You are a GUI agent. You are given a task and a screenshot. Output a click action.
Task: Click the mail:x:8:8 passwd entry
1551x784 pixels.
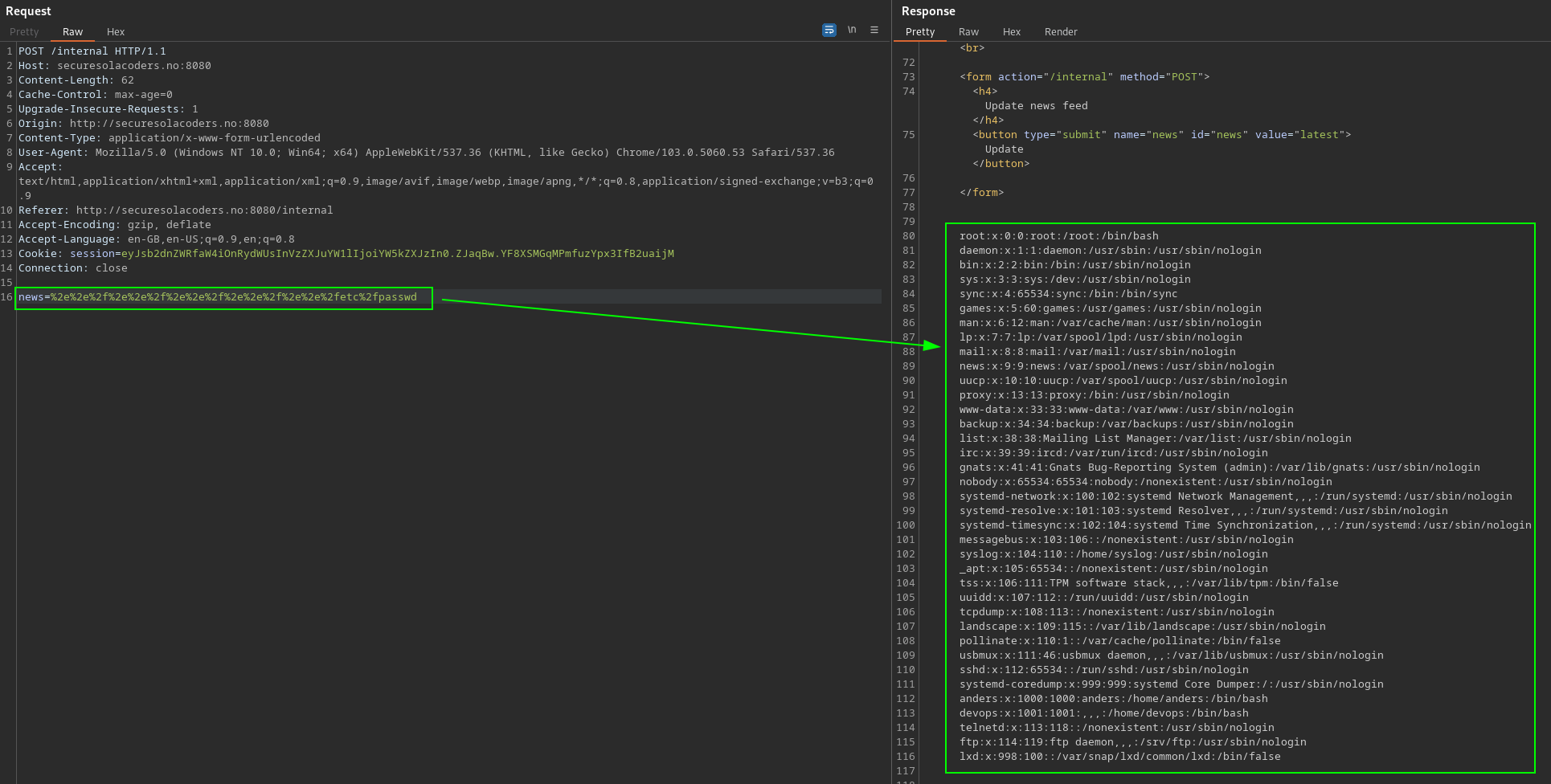coord(1098,352)
